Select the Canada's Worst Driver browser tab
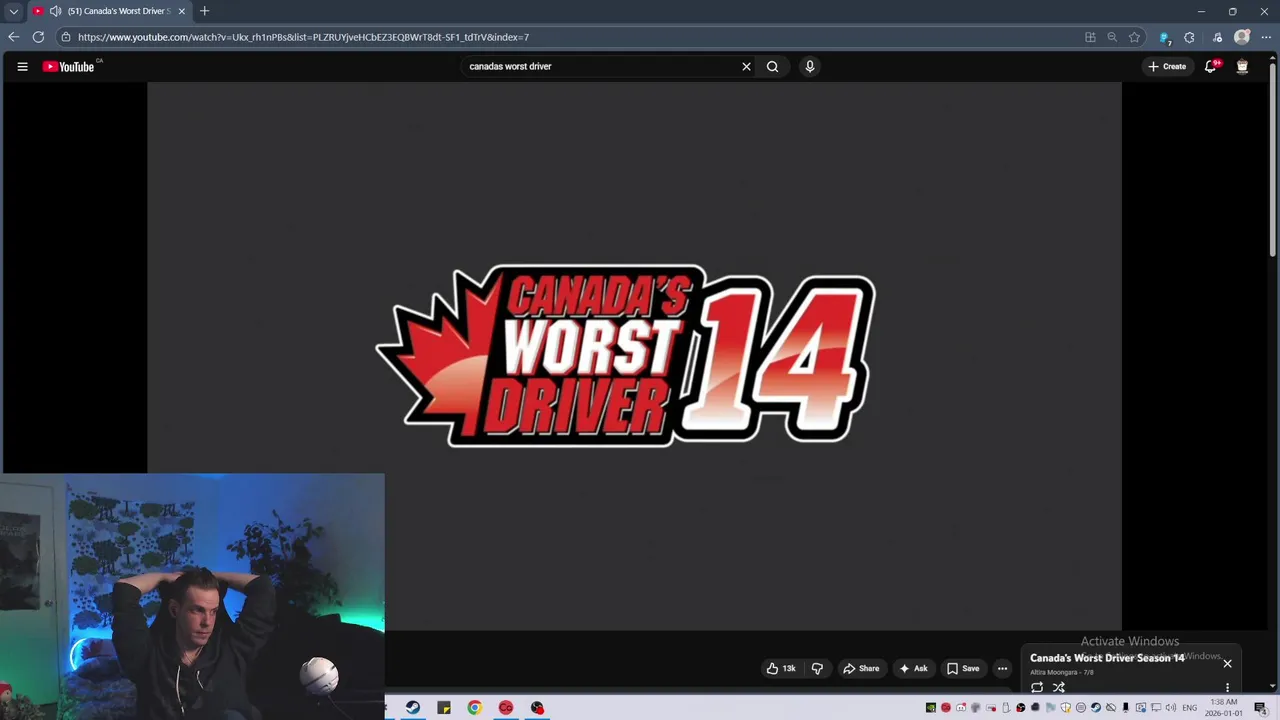The width and height of the screenshot is (1280, 720). pos(109,11)
